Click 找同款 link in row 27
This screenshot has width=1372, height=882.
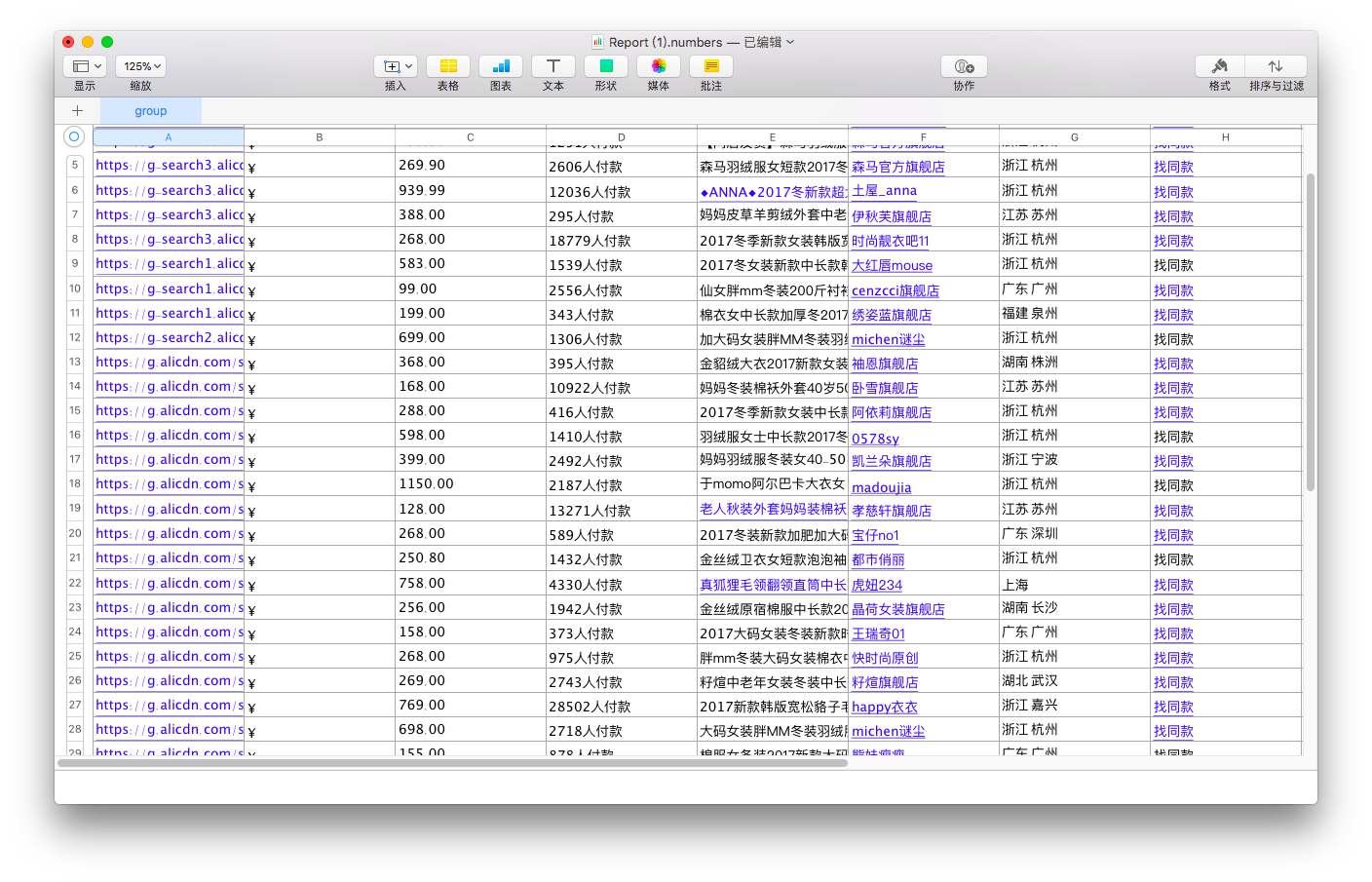point(1173,707)
